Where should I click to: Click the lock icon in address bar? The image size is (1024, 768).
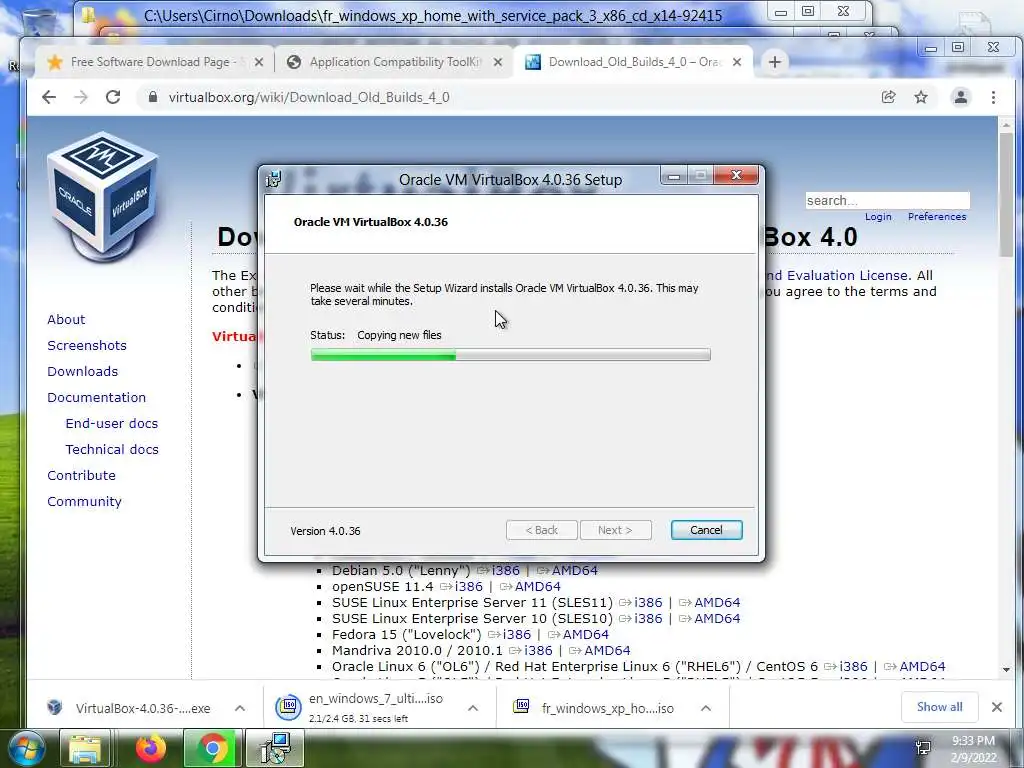tap(153, 97)
